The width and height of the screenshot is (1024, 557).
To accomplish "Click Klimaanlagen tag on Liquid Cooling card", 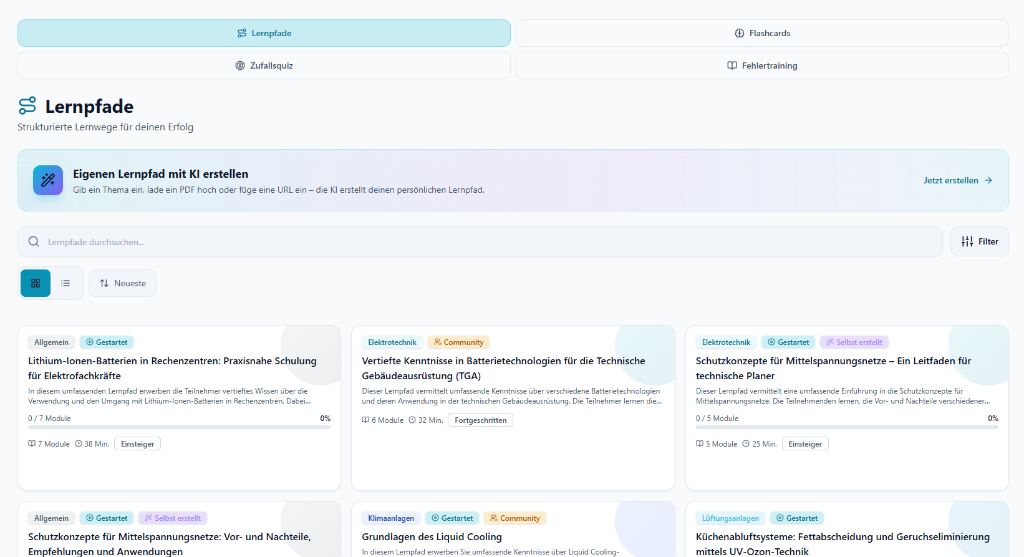I will click(391, 518).
